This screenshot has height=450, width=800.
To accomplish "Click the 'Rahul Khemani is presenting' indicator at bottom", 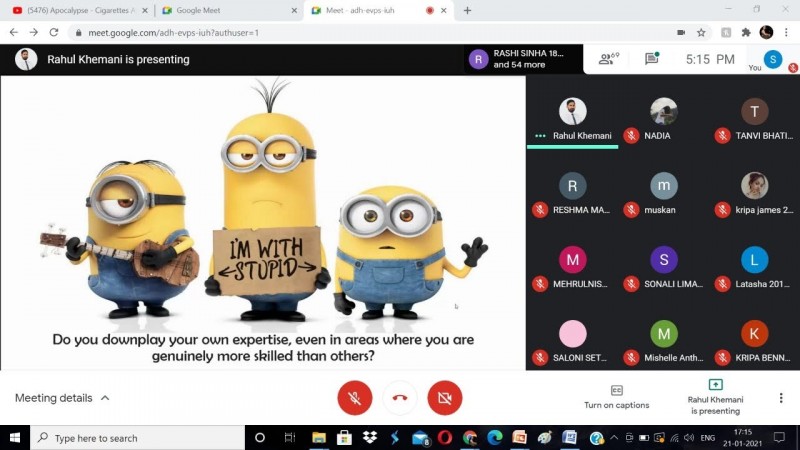I will click(x=715, y=397).
